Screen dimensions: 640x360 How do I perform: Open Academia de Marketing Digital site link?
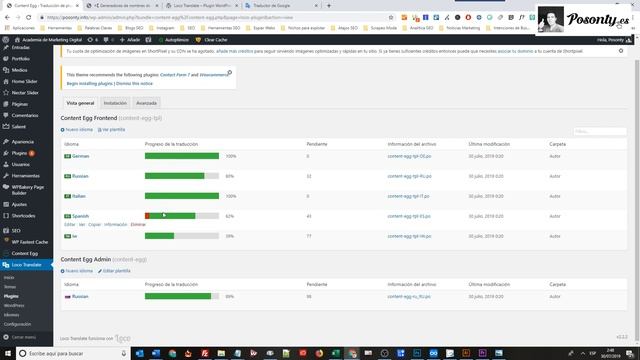pyautogui.click(x=49, y=40)
